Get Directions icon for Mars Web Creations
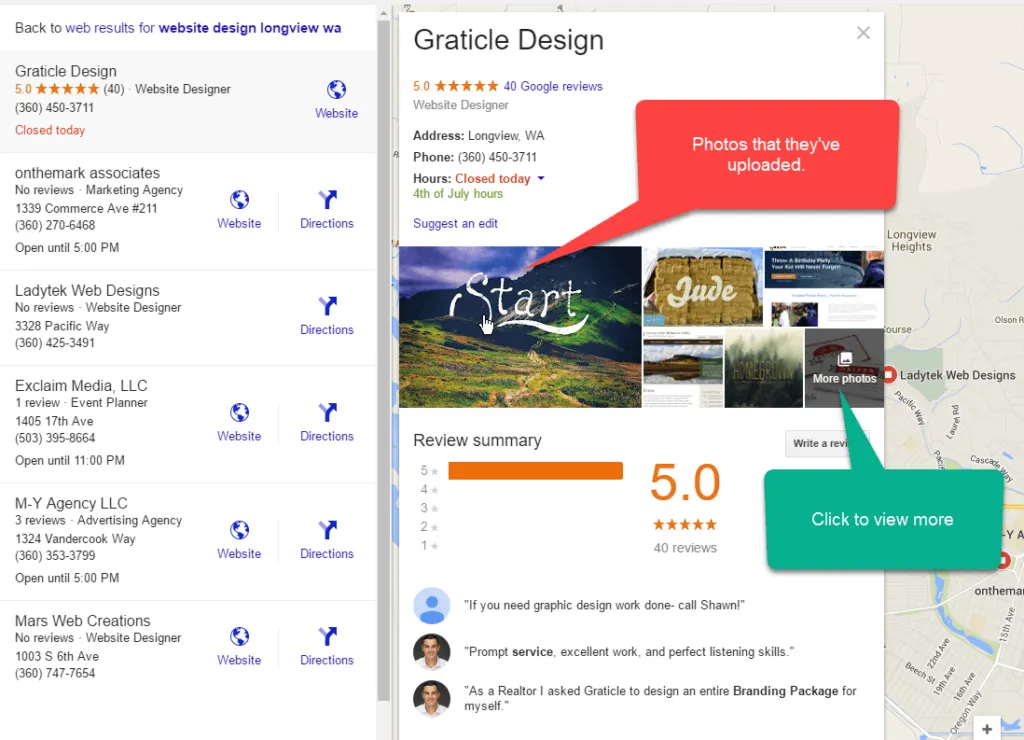 coord(327,636)
